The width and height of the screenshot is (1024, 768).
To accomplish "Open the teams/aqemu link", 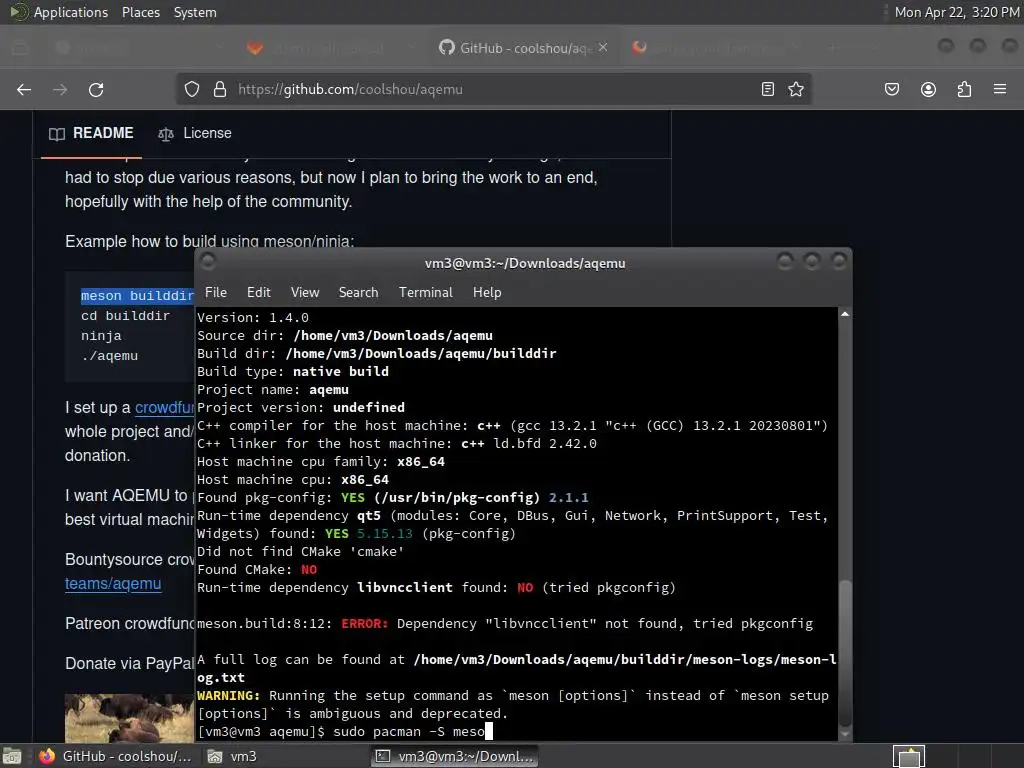I will click(x=113, y=584).
